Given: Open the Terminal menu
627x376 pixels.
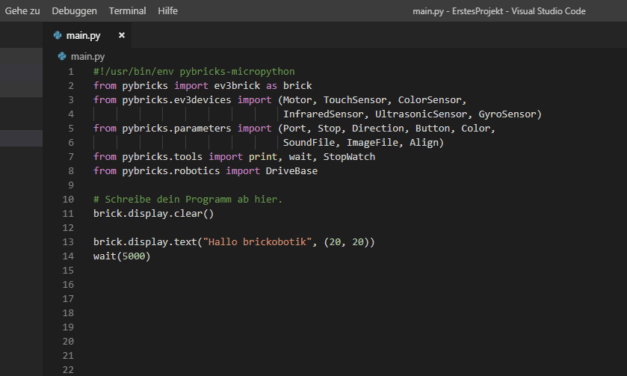Looking at the screenshot, I should [x=128, y=11].
